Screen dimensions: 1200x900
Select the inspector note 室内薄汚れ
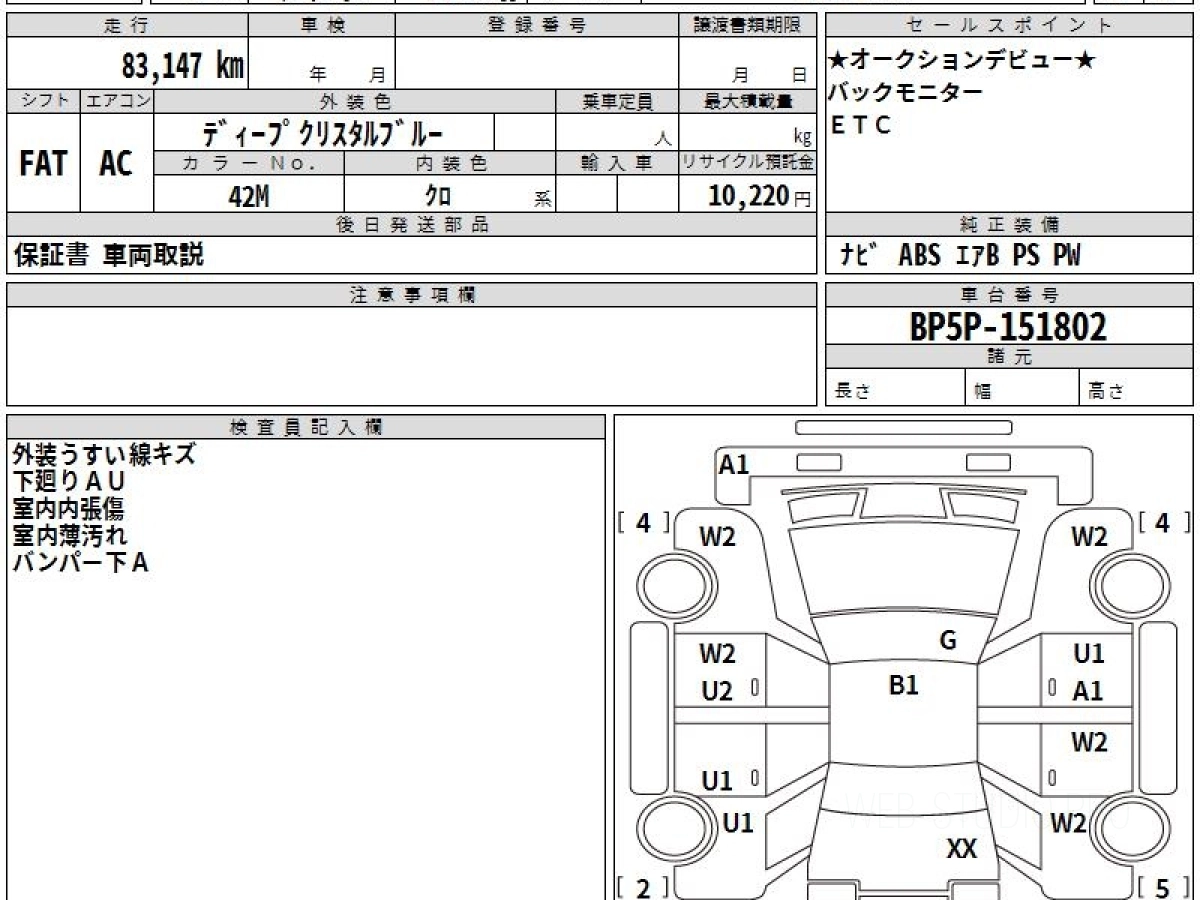click(70, 536)
